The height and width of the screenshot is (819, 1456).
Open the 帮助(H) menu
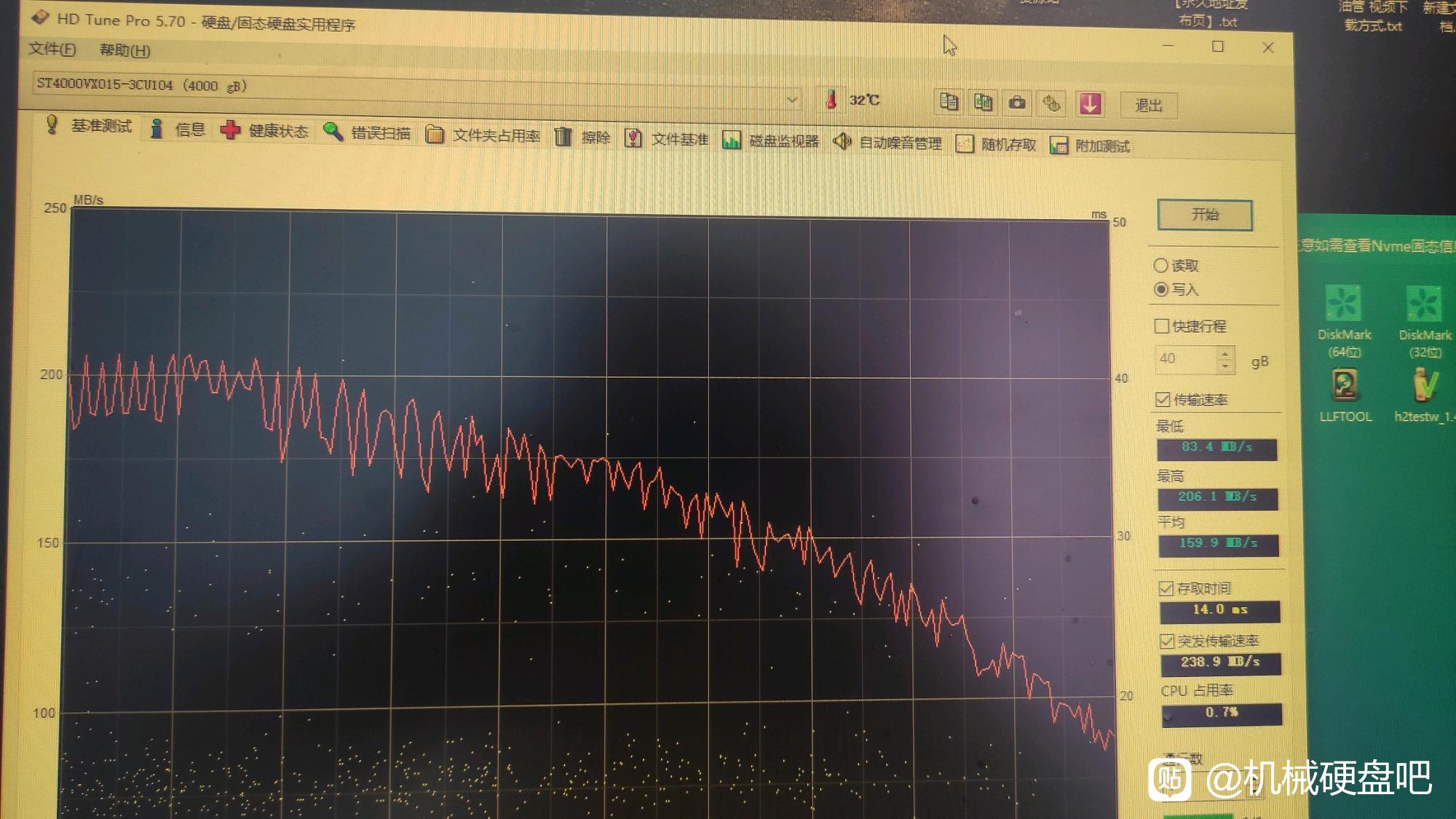click(124, 50)
